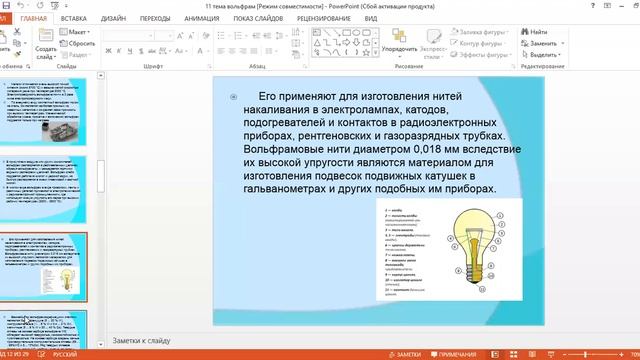Select the right arrow shape in gallery
The height and width of the screenshot is (360, 640).
(x=347, y=42)
